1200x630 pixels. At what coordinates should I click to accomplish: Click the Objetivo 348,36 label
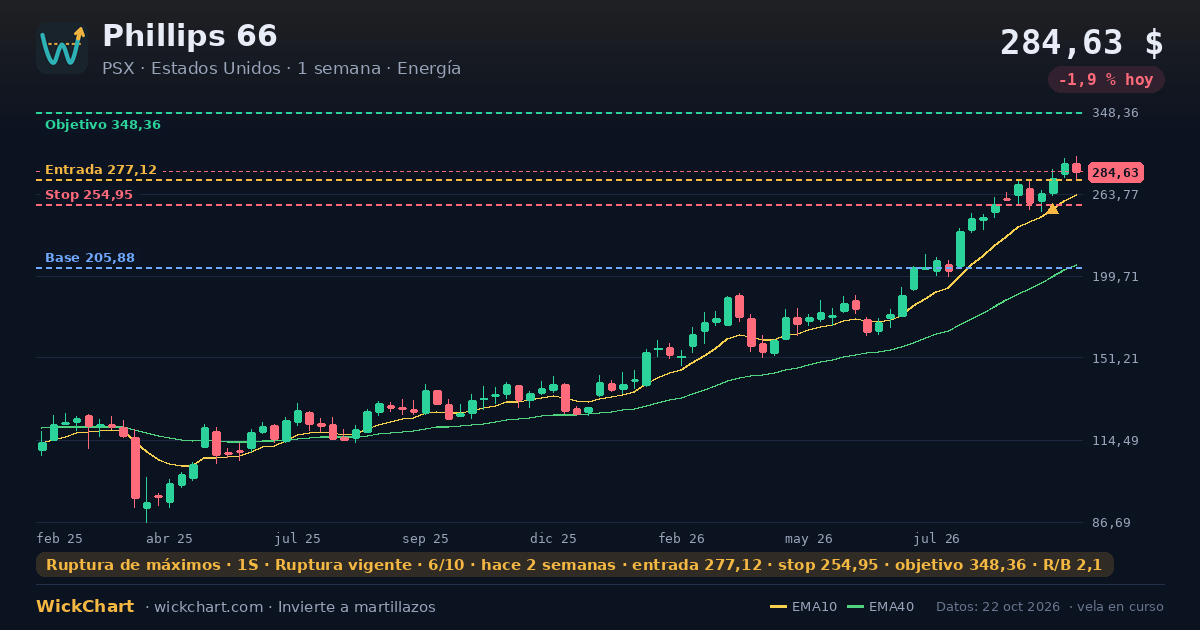pos(103,125)
